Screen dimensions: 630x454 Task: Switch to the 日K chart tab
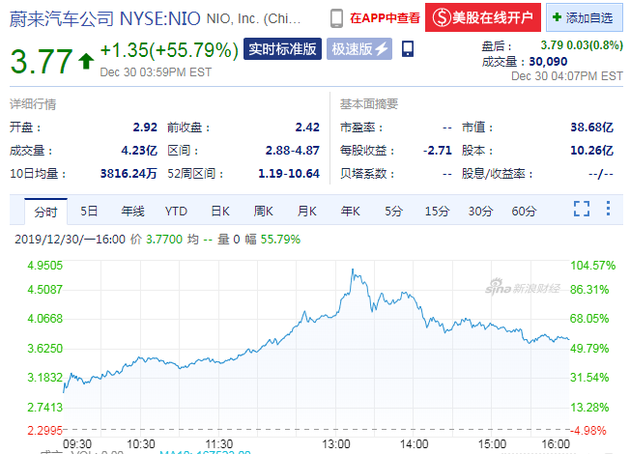[x=220, y=211]
